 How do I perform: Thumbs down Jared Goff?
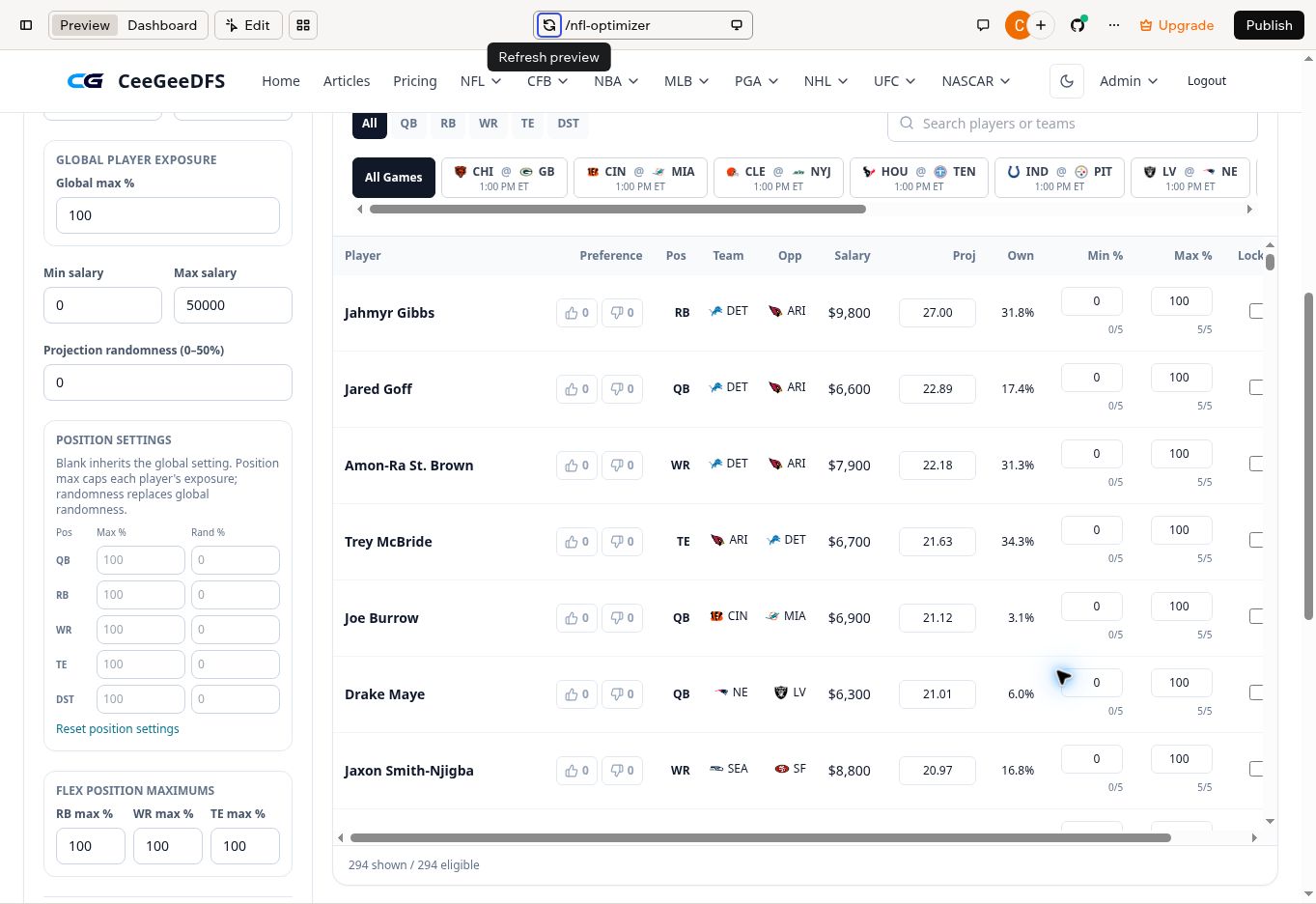[622, 389]
